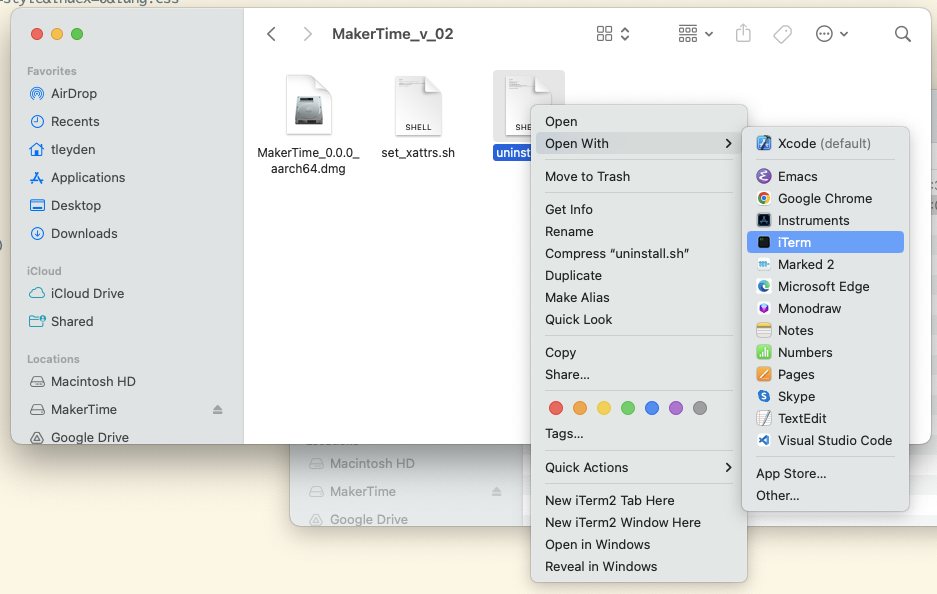
Task: Go forward with the Finder forward arrow
Action: [x=307, y=34]
